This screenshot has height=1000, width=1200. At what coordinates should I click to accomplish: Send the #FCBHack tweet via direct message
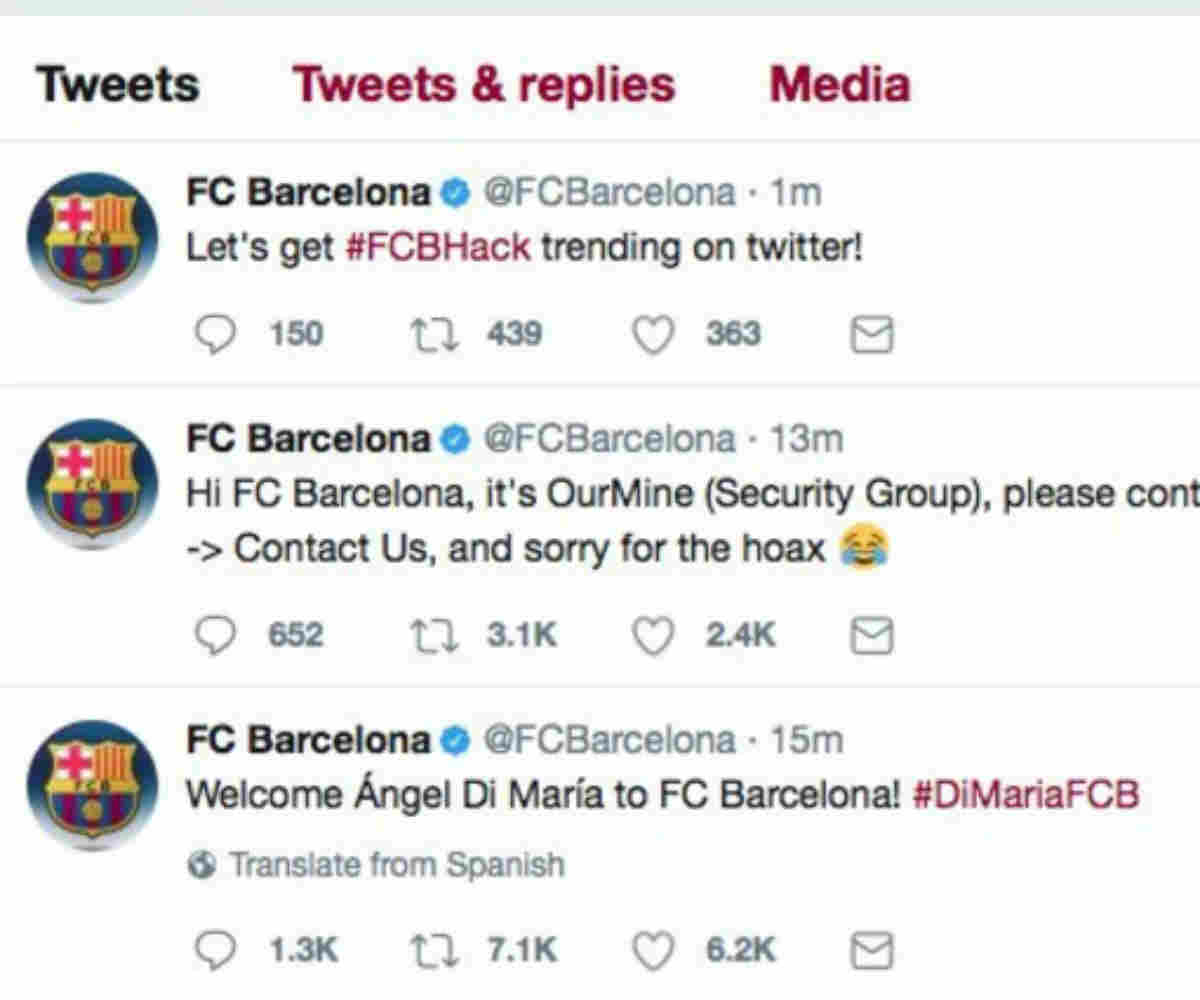pos(871,337)
